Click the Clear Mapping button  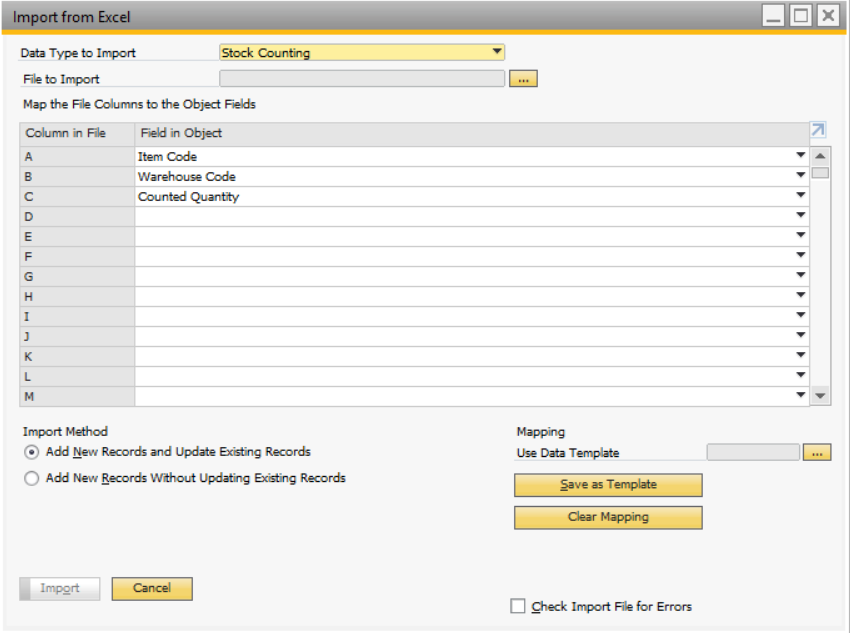(608, 517)
